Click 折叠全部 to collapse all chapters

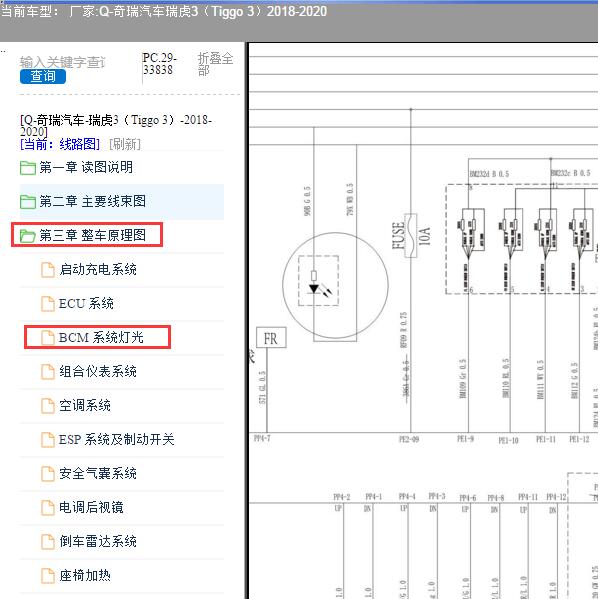pos(216,64)
